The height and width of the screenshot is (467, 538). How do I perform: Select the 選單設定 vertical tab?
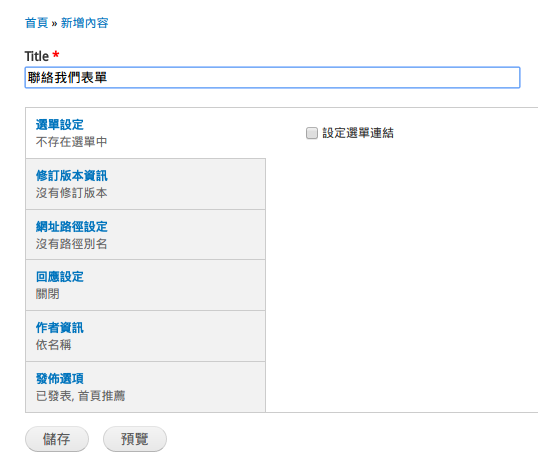[145, 133]
